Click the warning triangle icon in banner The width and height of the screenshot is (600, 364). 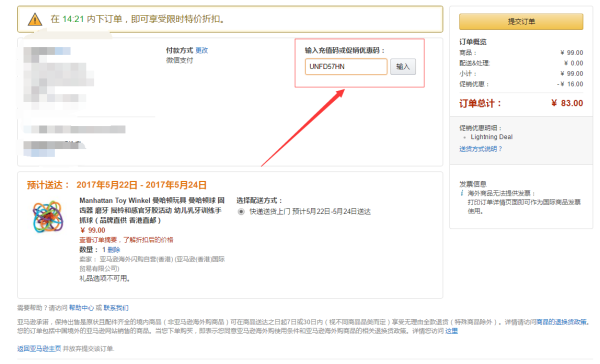35,19
